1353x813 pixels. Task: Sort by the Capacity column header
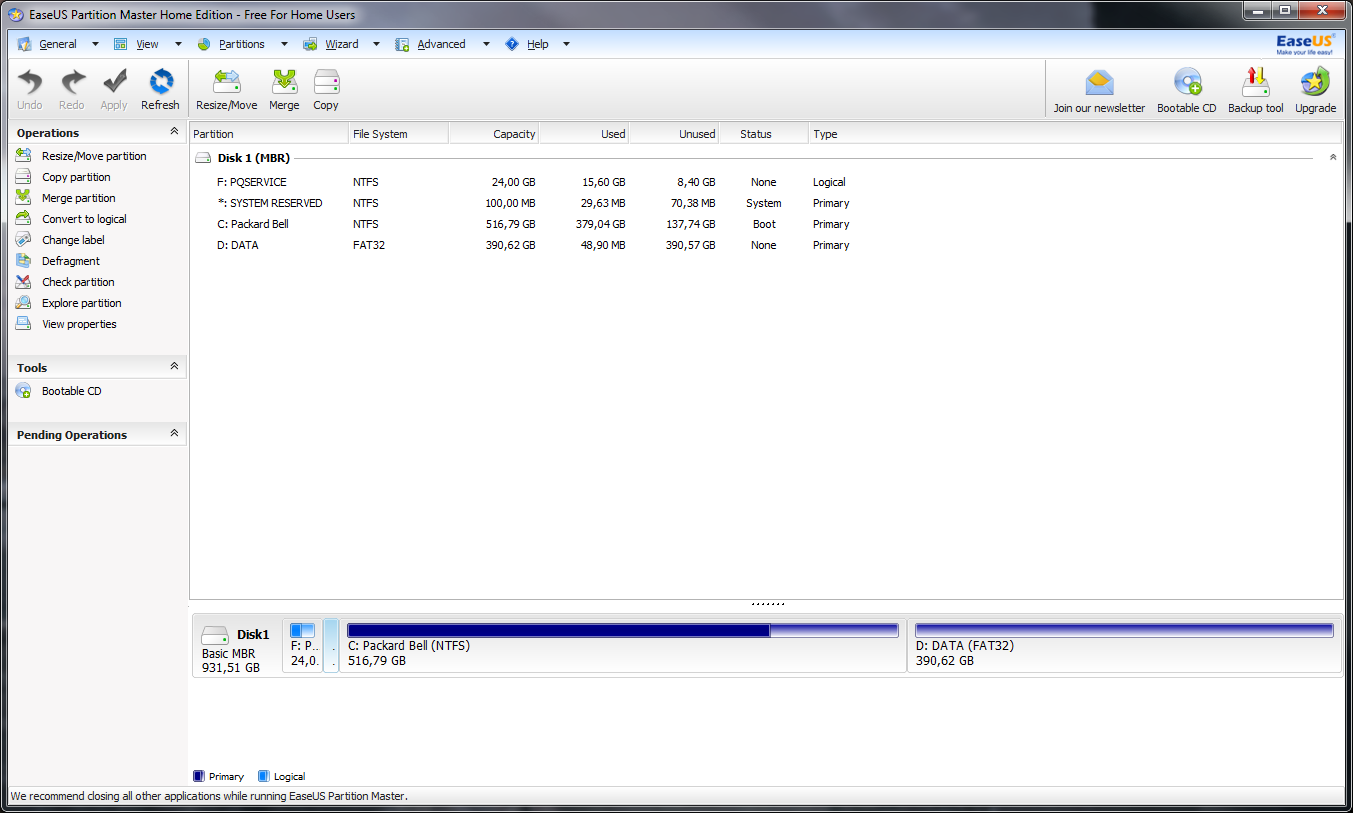pos(494,134)
